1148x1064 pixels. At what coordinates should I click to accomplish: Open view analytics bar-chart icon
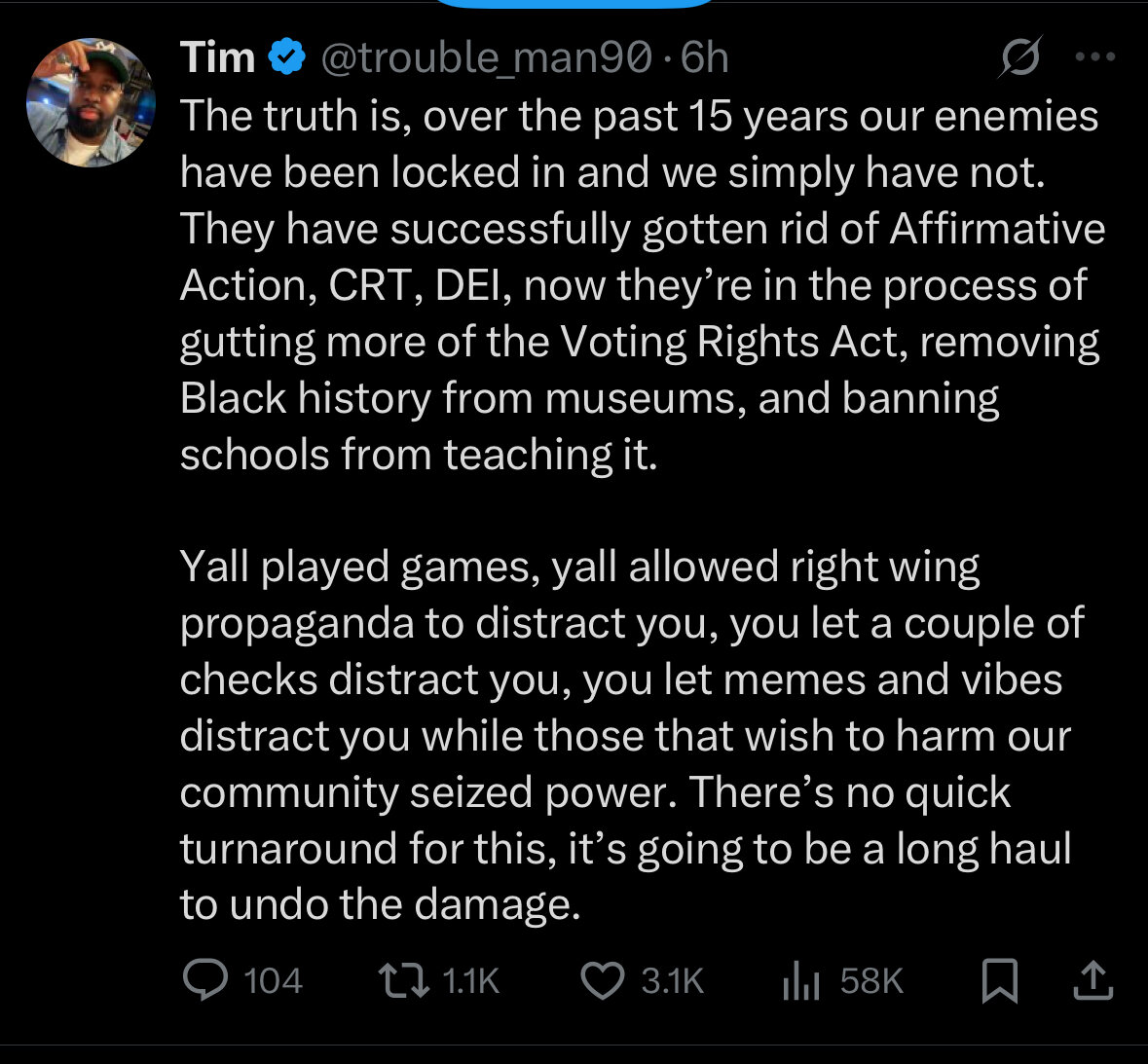[801, 980]
